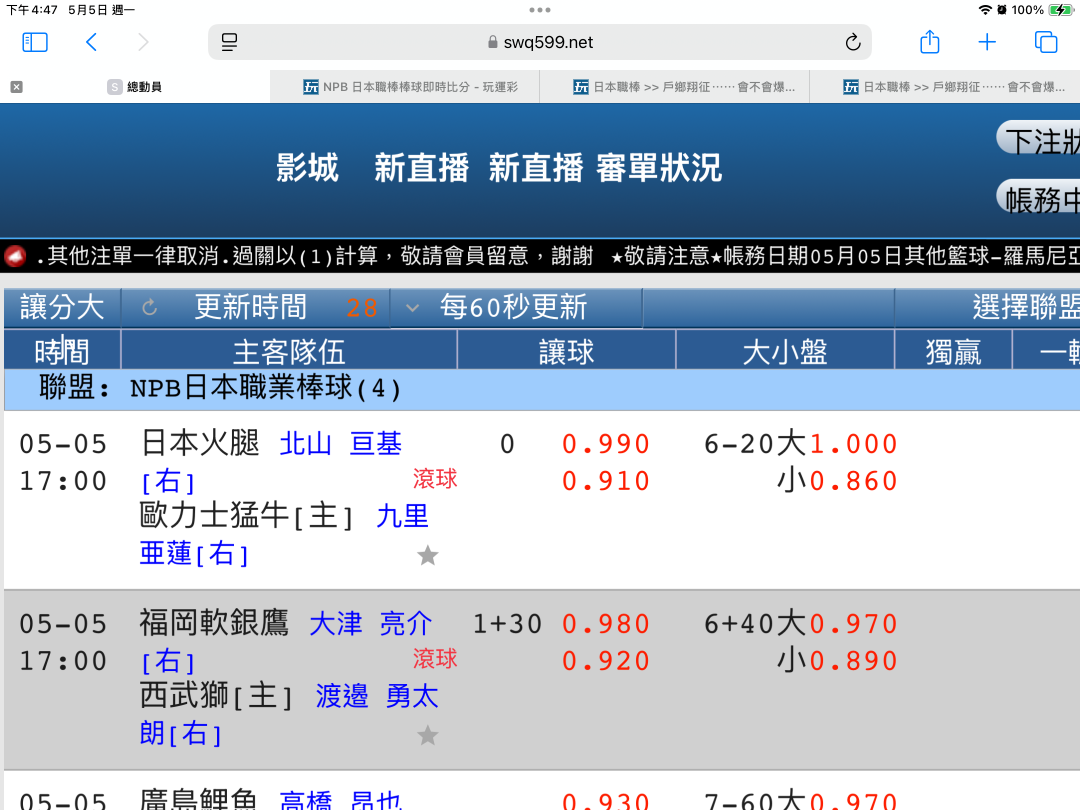Tap the swq599.net address bar
The width and height of the screenshot is (1080, 810).
[540, 42]
